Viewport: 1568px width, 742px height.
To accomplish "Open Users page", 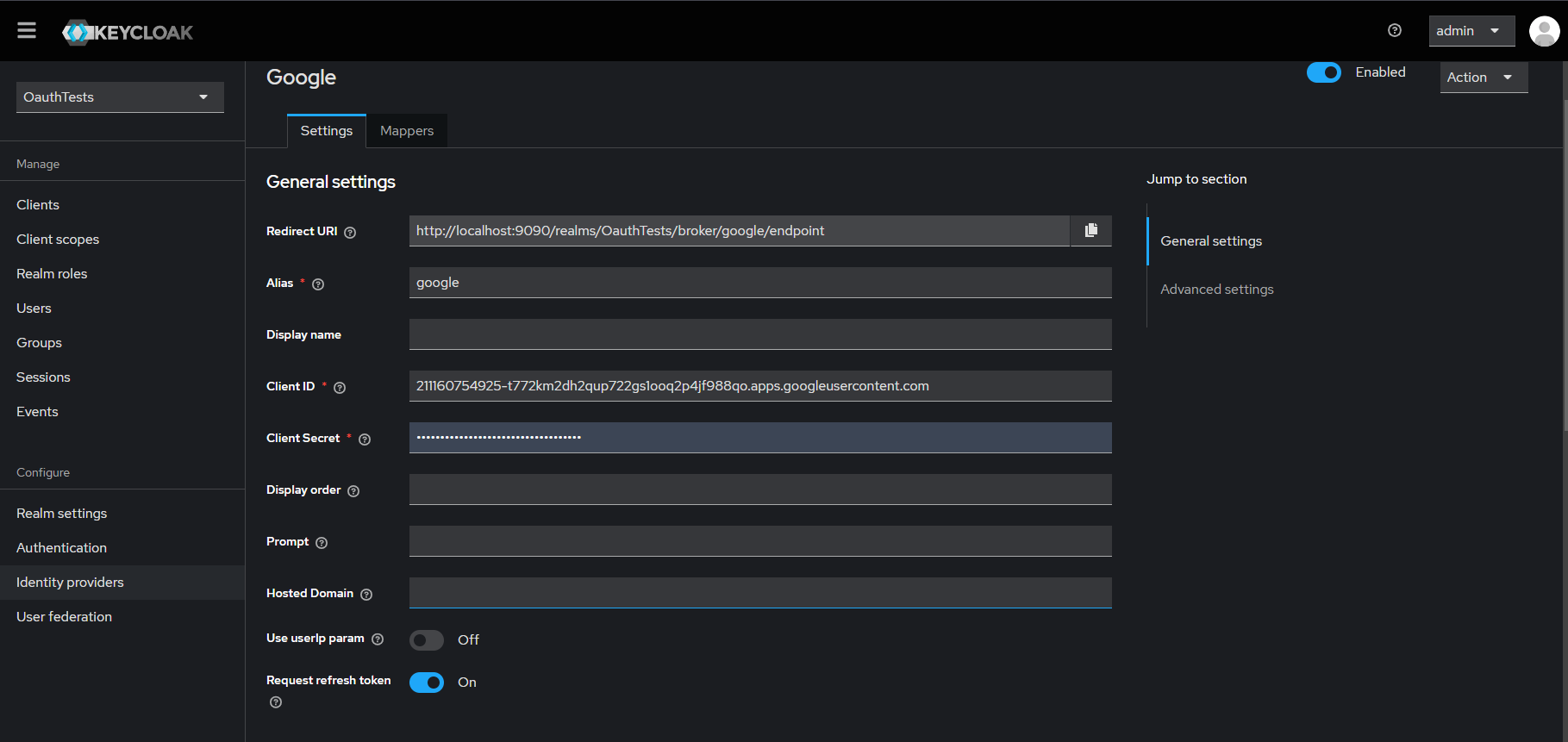I will (x=122, y=309).
